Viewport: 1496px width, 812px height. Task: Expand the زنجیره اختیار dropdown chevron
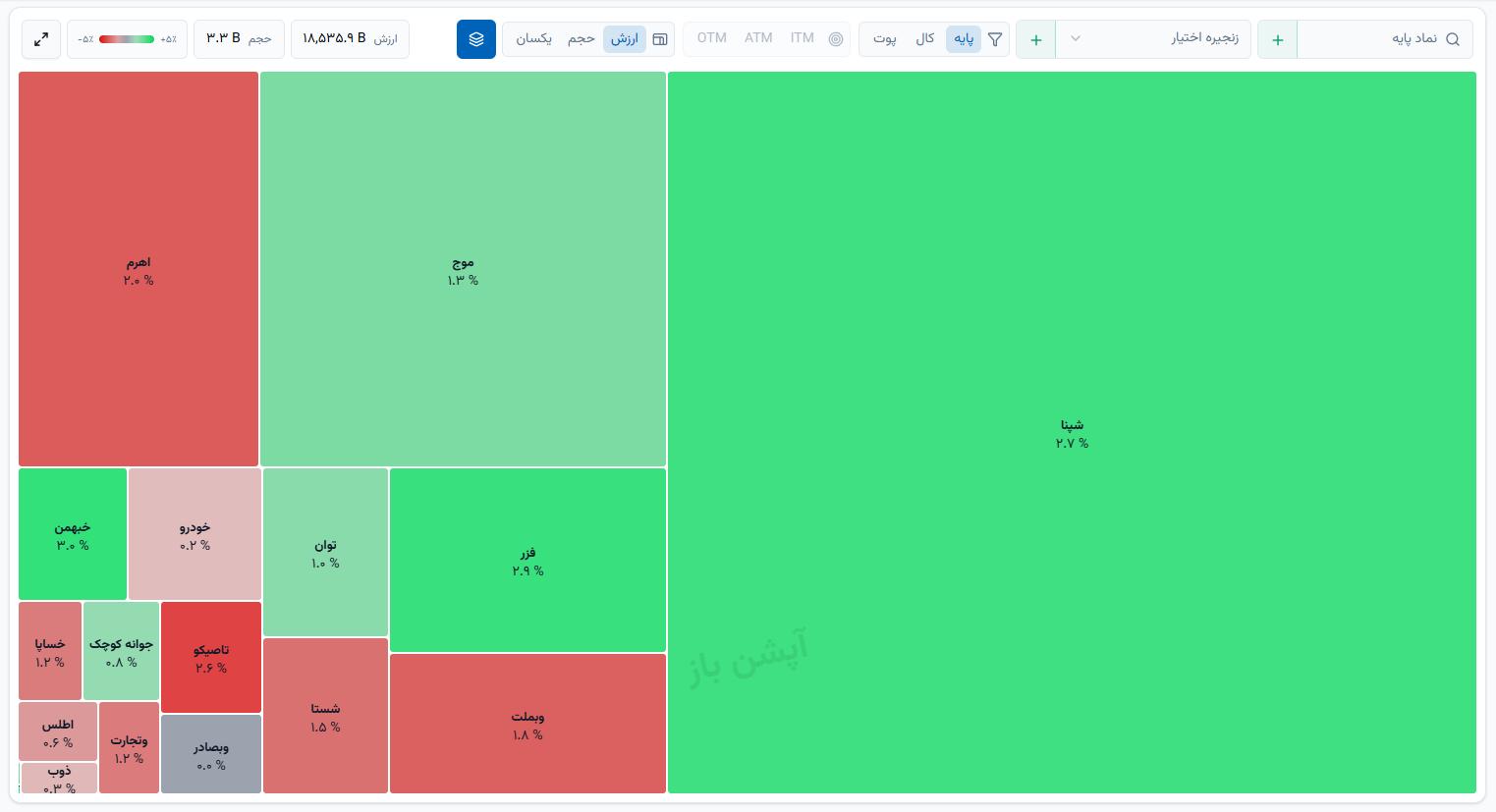click(x=1076, y=39)
